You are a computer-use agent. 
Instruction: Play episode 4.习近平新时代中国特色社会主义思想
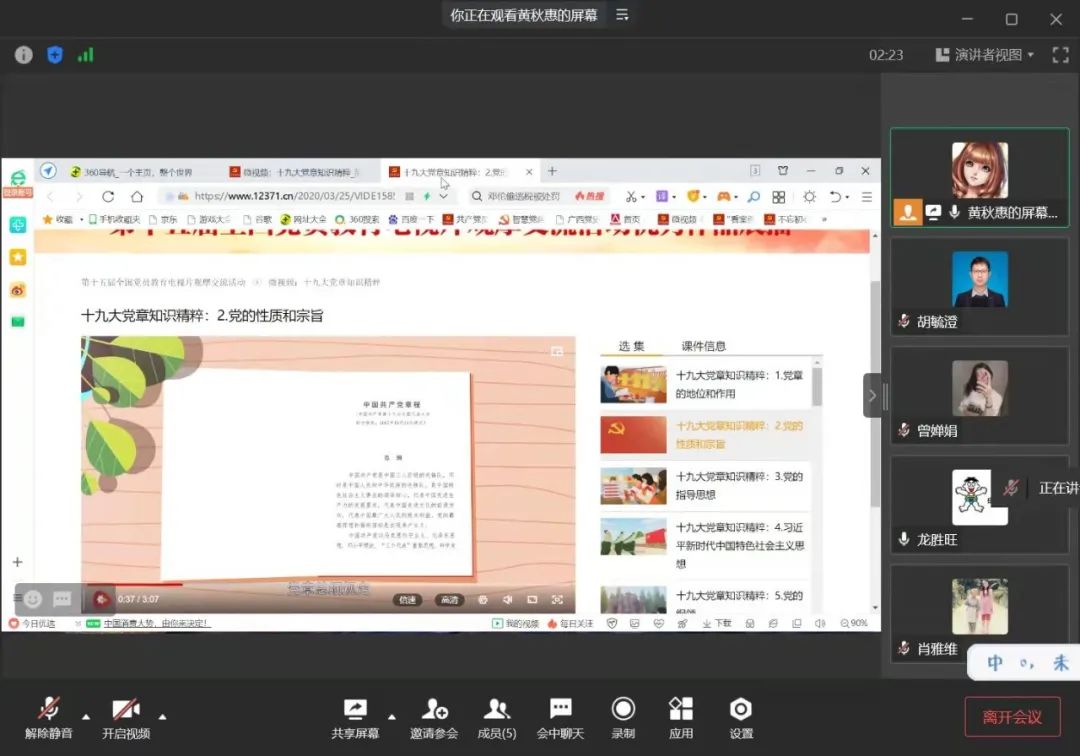(x=705, y=543)
